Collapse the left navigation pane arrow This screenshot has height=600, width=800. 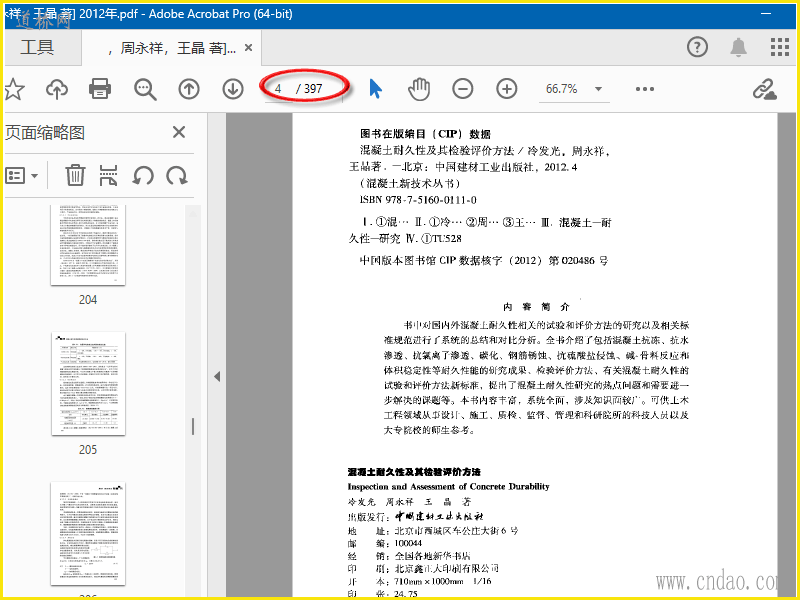(x=217, y=377)
